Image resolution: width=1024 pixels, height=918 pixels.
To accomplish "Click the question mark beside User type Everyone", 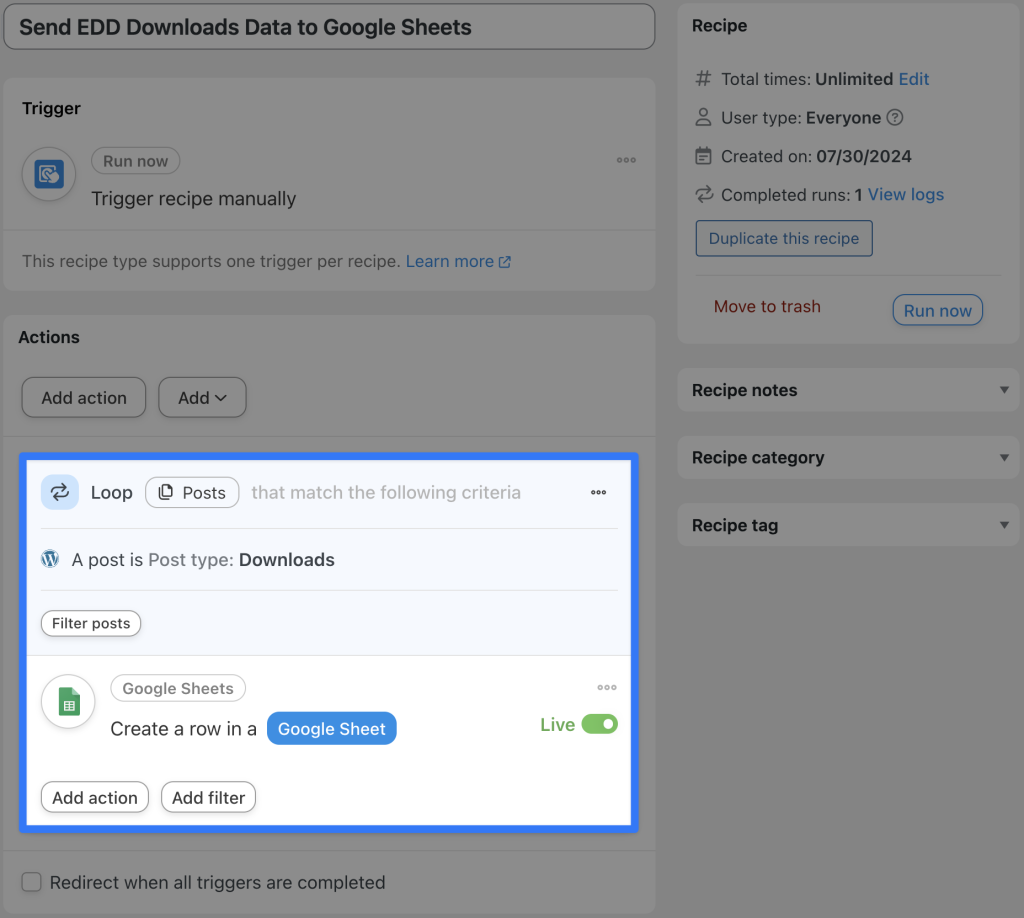I will click(895, 117).
